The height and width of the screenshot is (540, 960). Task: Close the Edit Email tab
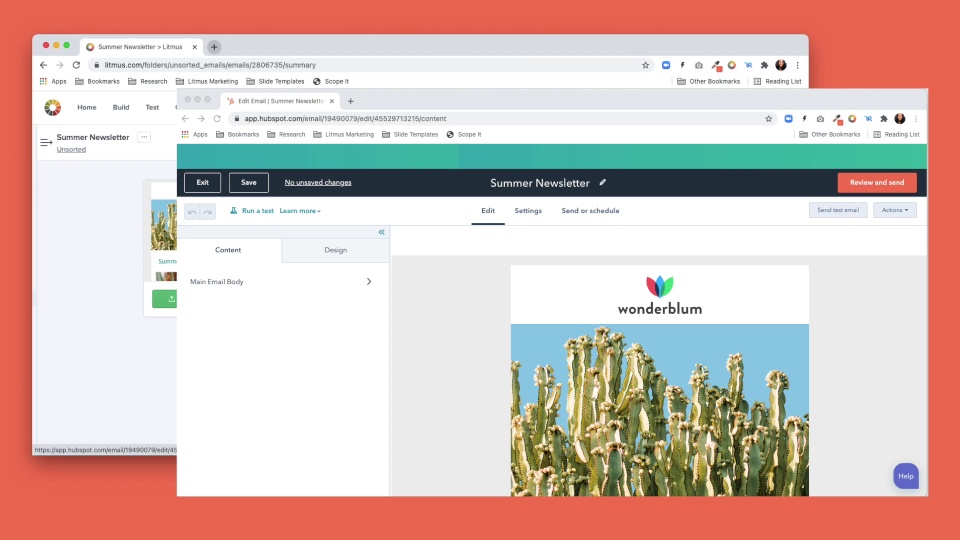tap(332, 101)
